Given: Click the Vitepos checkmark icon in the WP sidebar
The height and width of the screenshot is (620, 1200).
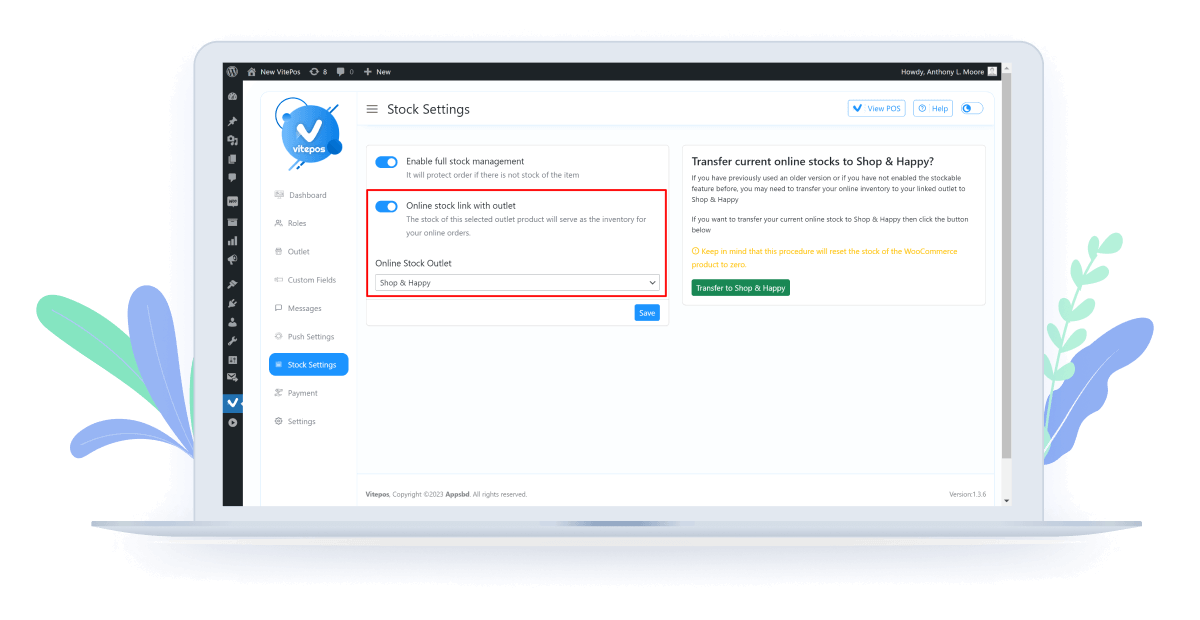Looking at the screenshot, I should [x=232, y=402].
